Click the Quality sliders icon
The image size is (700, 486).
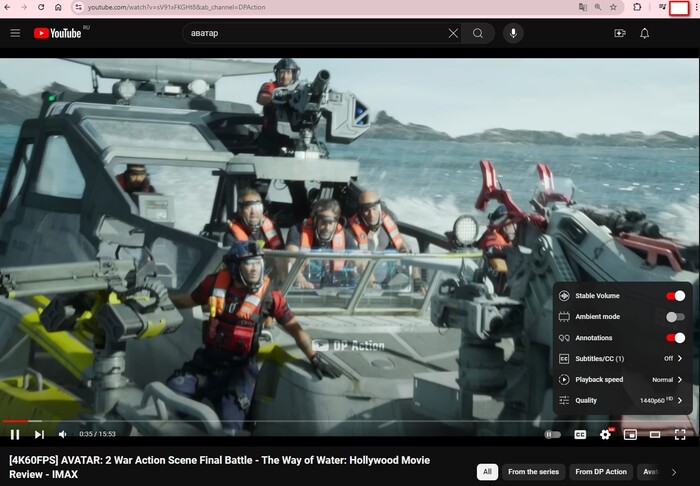(564, 400)
